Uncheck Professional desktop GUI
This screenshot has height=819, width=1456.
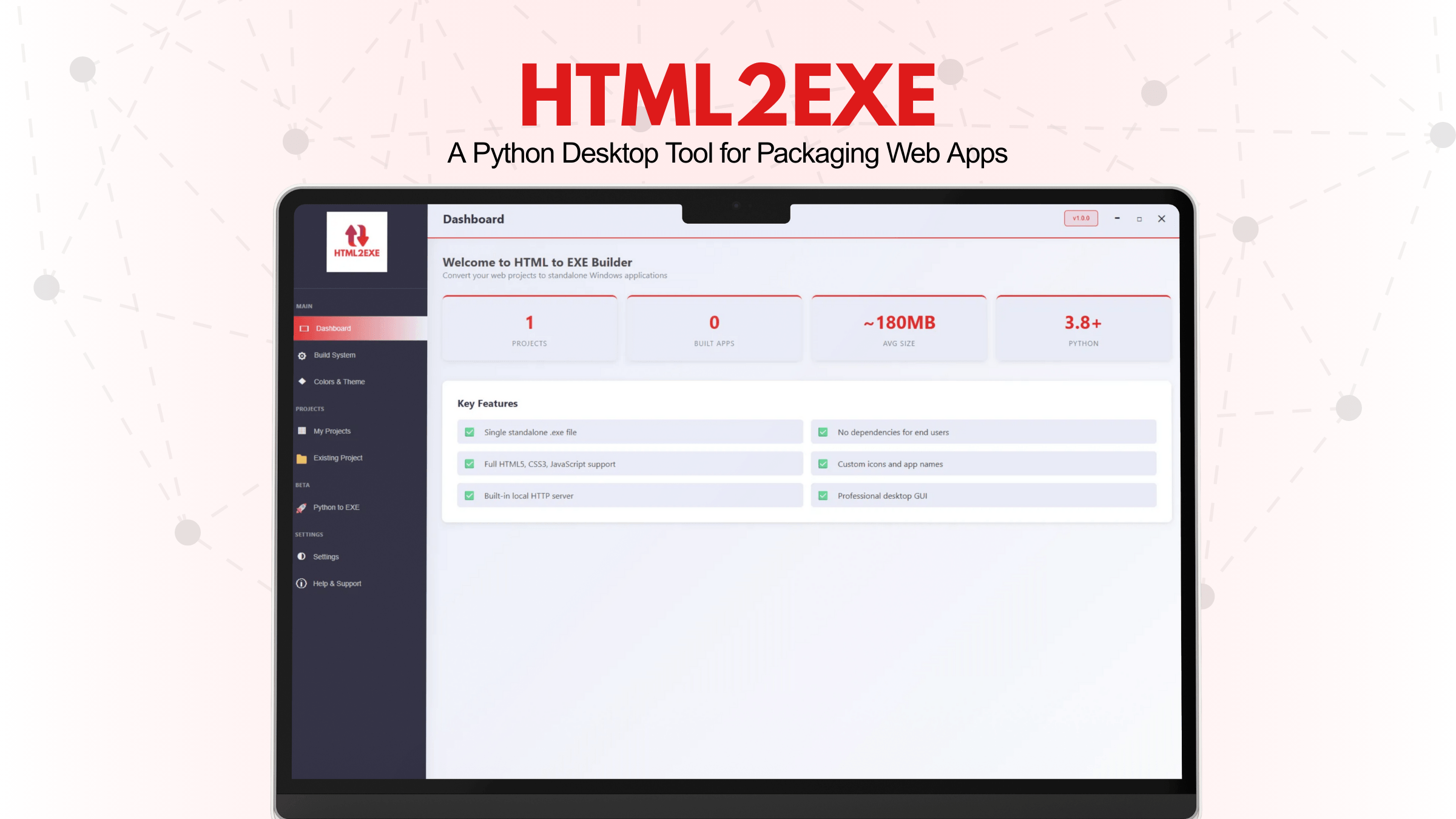(x=823, y=496)
